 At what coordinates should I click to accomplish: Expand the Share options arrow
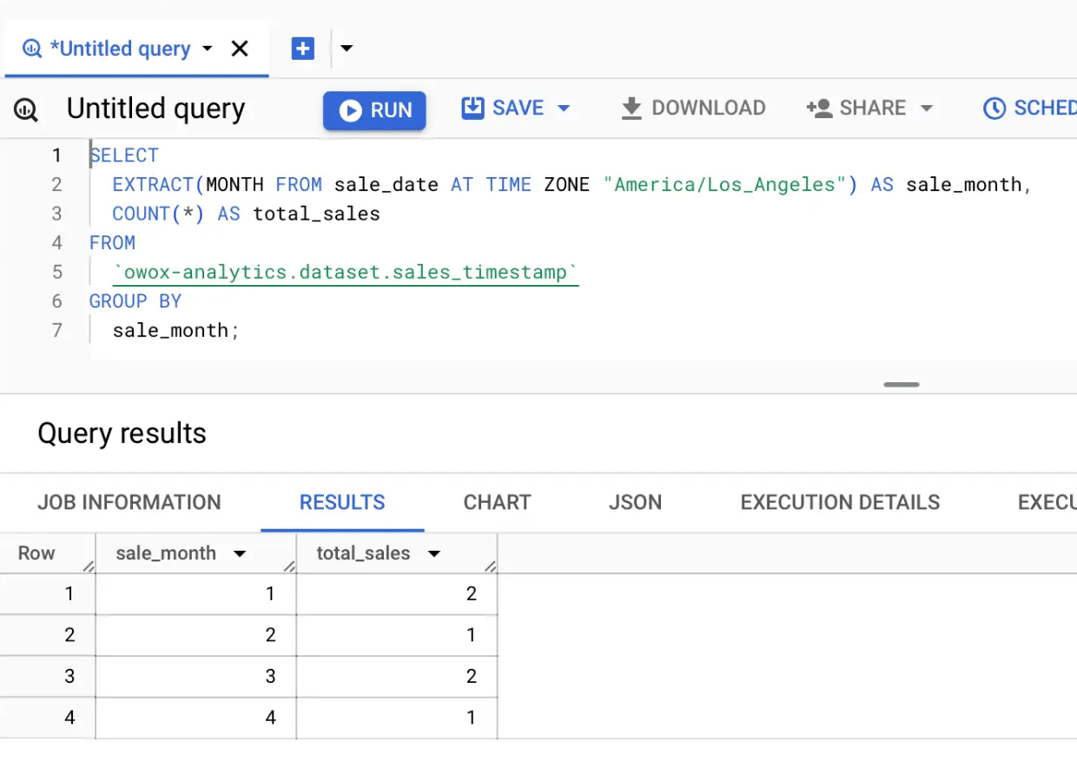927,108
